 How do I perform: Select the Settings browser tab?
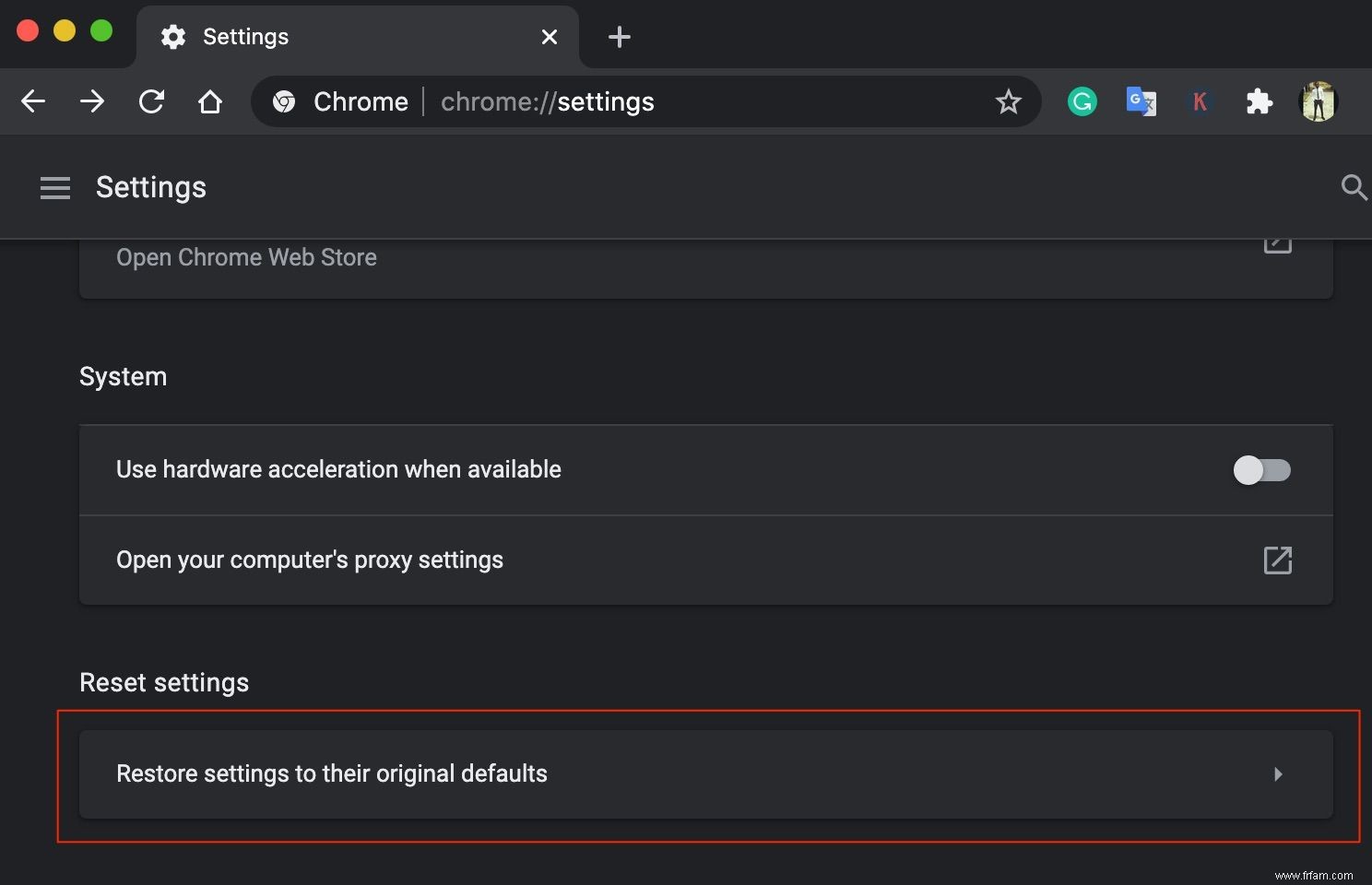358,37
